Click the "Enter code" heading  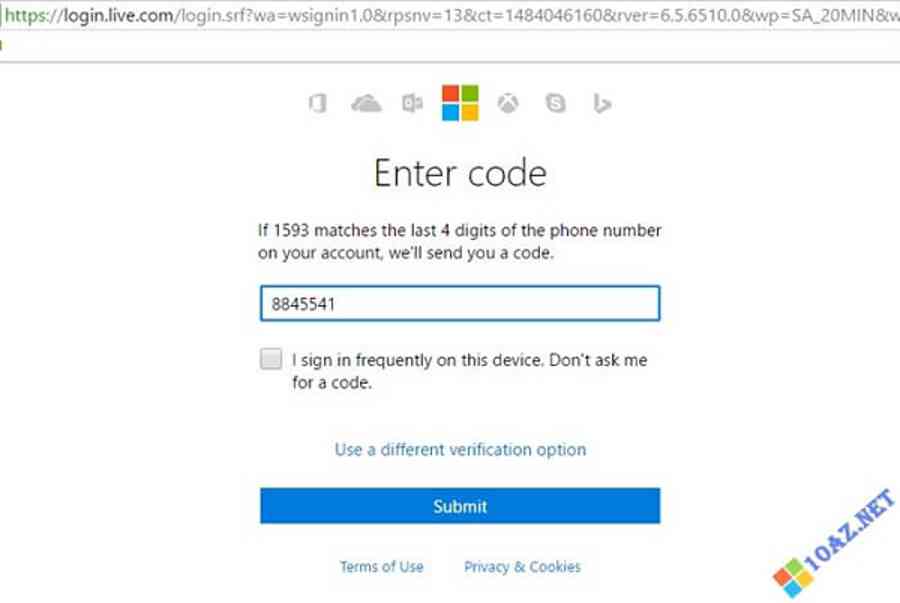460,173
